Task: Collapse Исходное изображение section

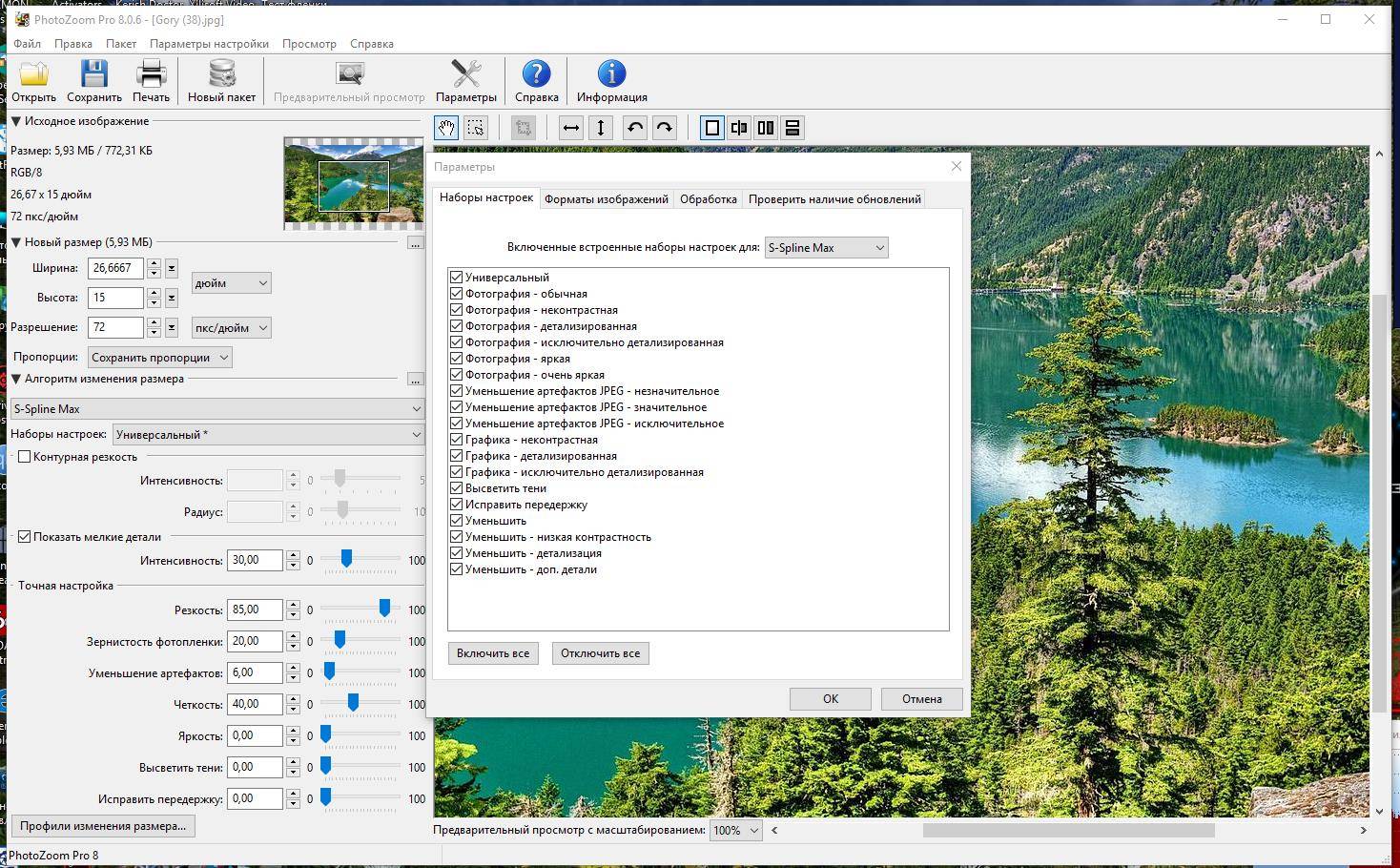Action: 16,121
